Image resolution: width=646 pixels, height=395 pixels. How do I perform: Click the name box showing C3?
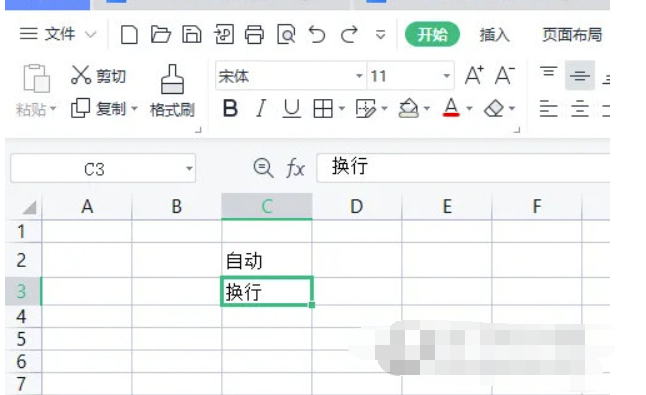click(x=103, y=168)
